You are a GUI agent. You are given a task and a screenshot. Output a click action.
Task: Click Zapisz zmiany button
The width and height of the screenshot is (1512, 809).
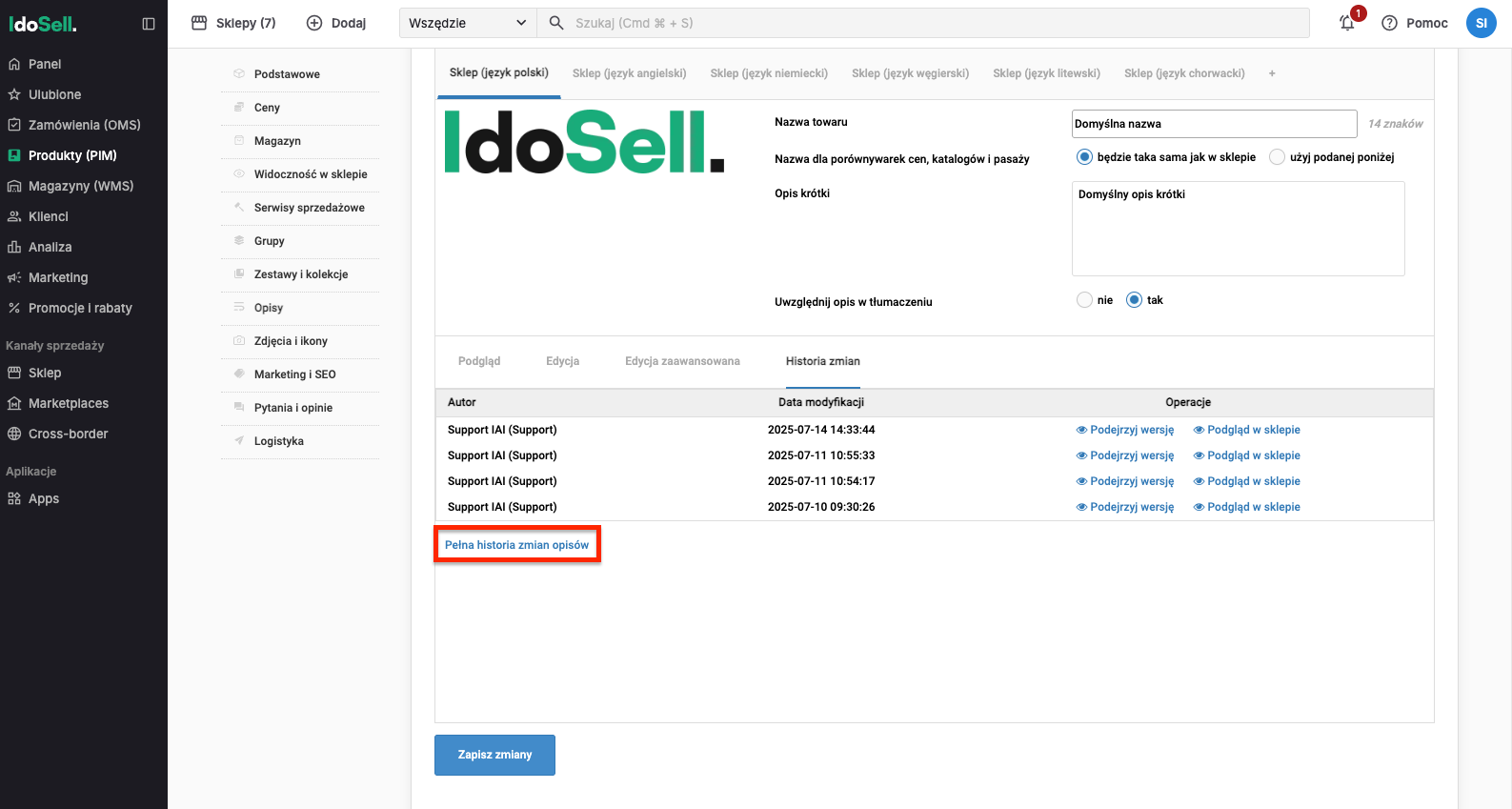coord(494,755)
